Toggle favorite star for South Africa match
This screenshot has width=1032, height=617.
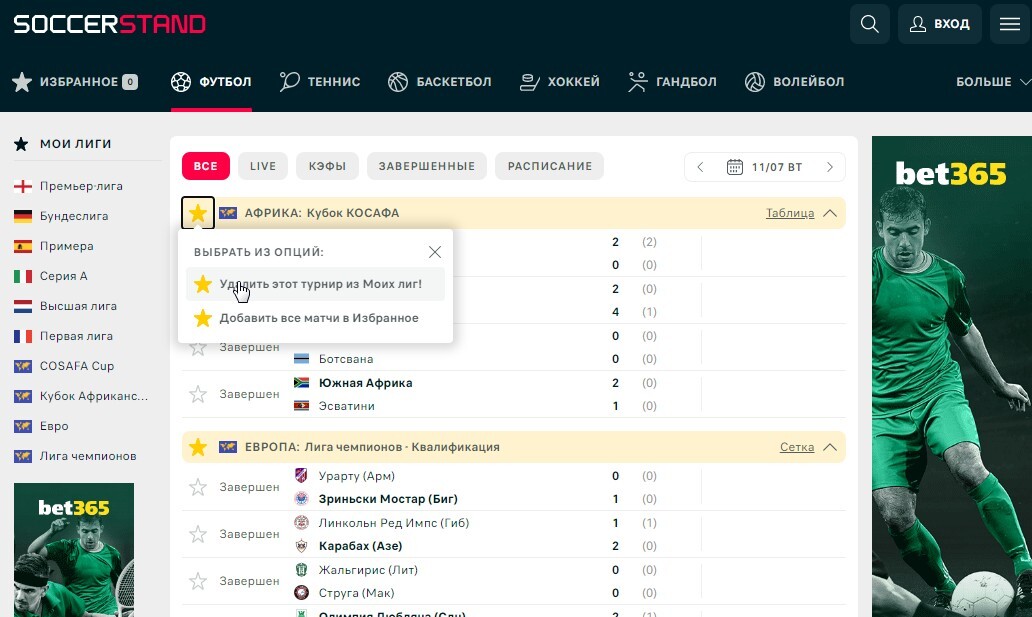pyautogui.click(x=198, y=395)
